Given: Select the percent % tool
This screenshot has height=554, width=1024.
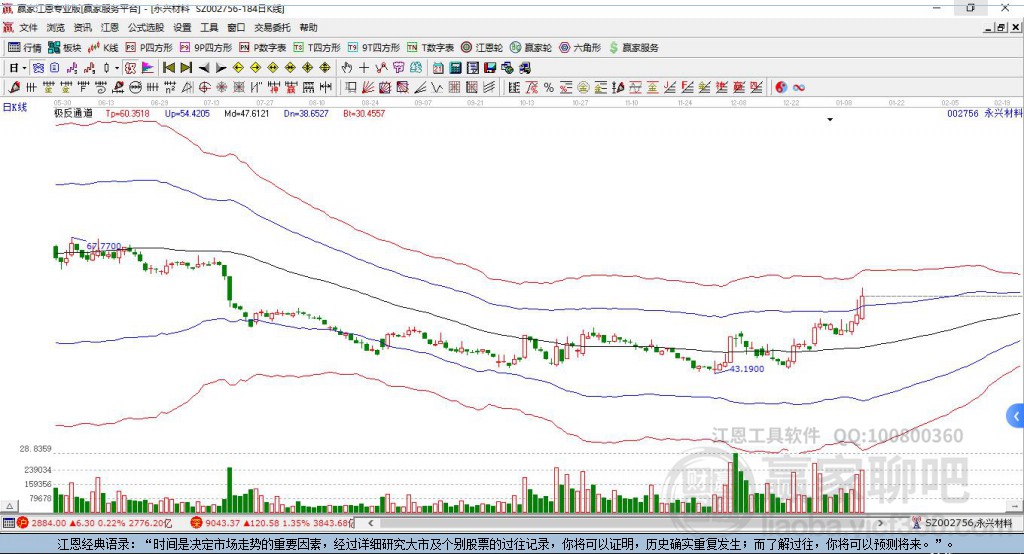Looking at the screenshot, I should [x=549, y=88].
